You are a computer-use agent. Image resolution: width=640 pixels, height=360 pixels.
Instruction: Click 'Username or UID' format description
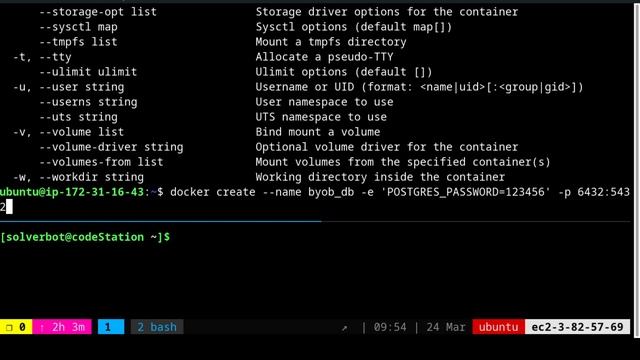pyautogui.click(x=420, y=87)
